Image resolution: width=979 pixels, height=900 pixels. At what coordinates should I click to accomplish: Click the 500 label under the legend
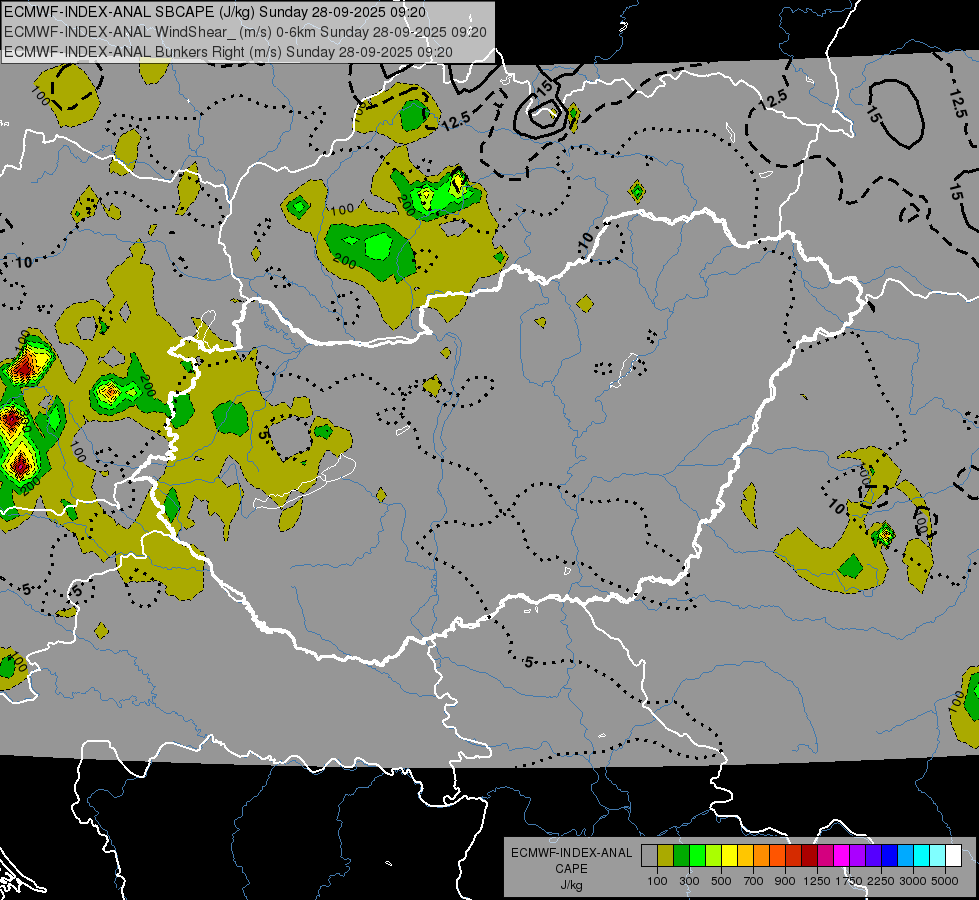point(721,881)
